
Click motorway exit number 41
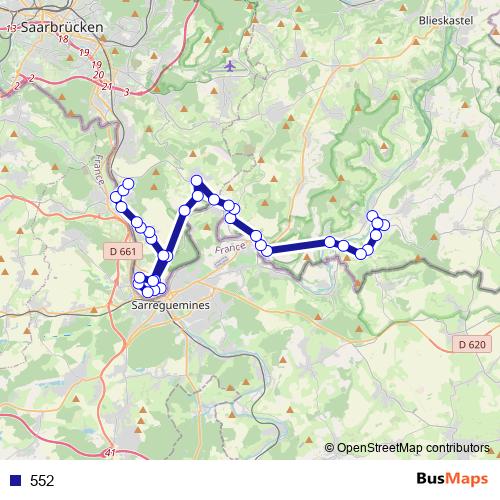click(110, 452)
